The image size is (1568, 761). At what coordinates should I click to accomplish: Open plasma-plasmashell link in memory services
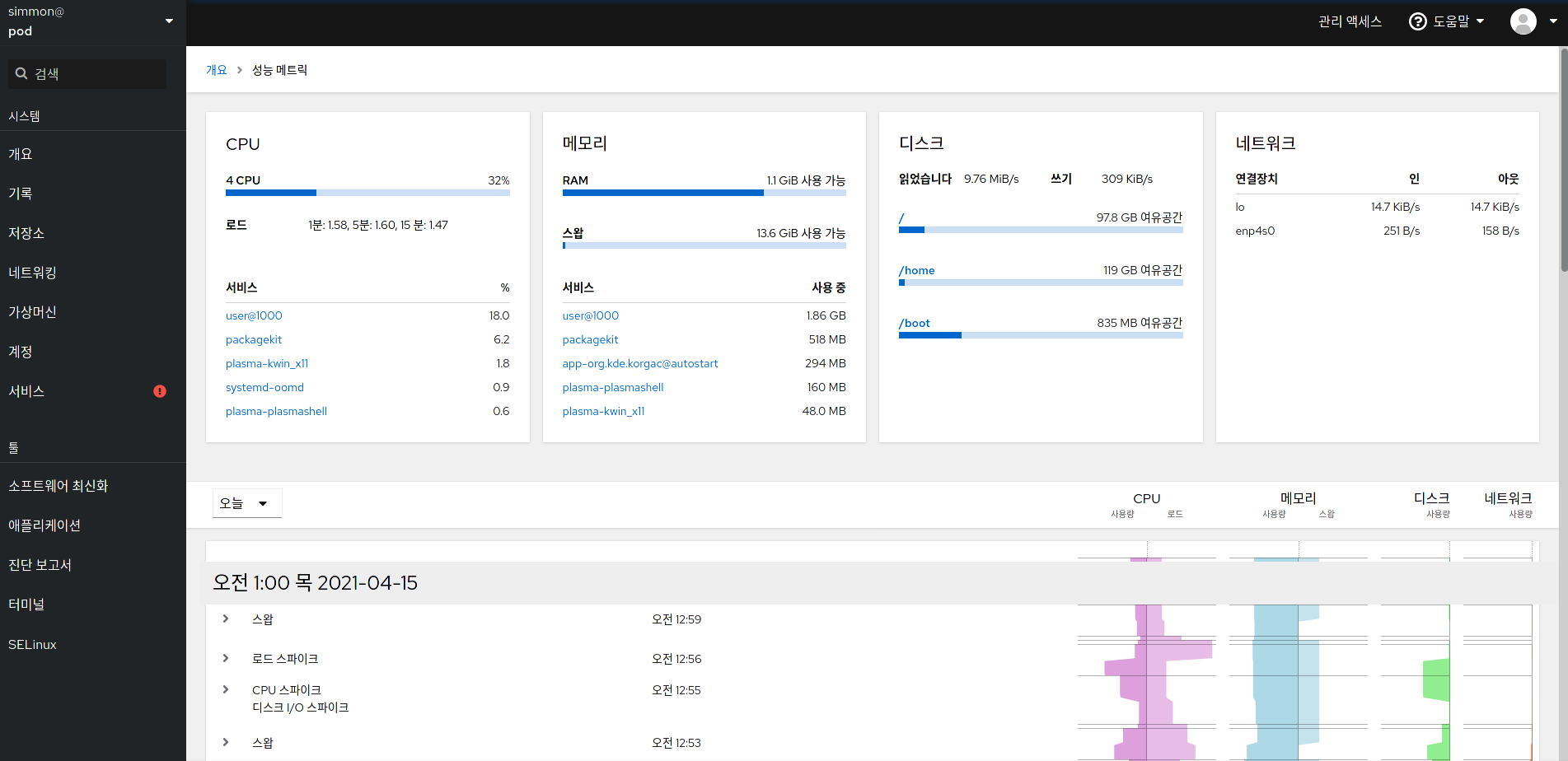[x=613, y=387]
